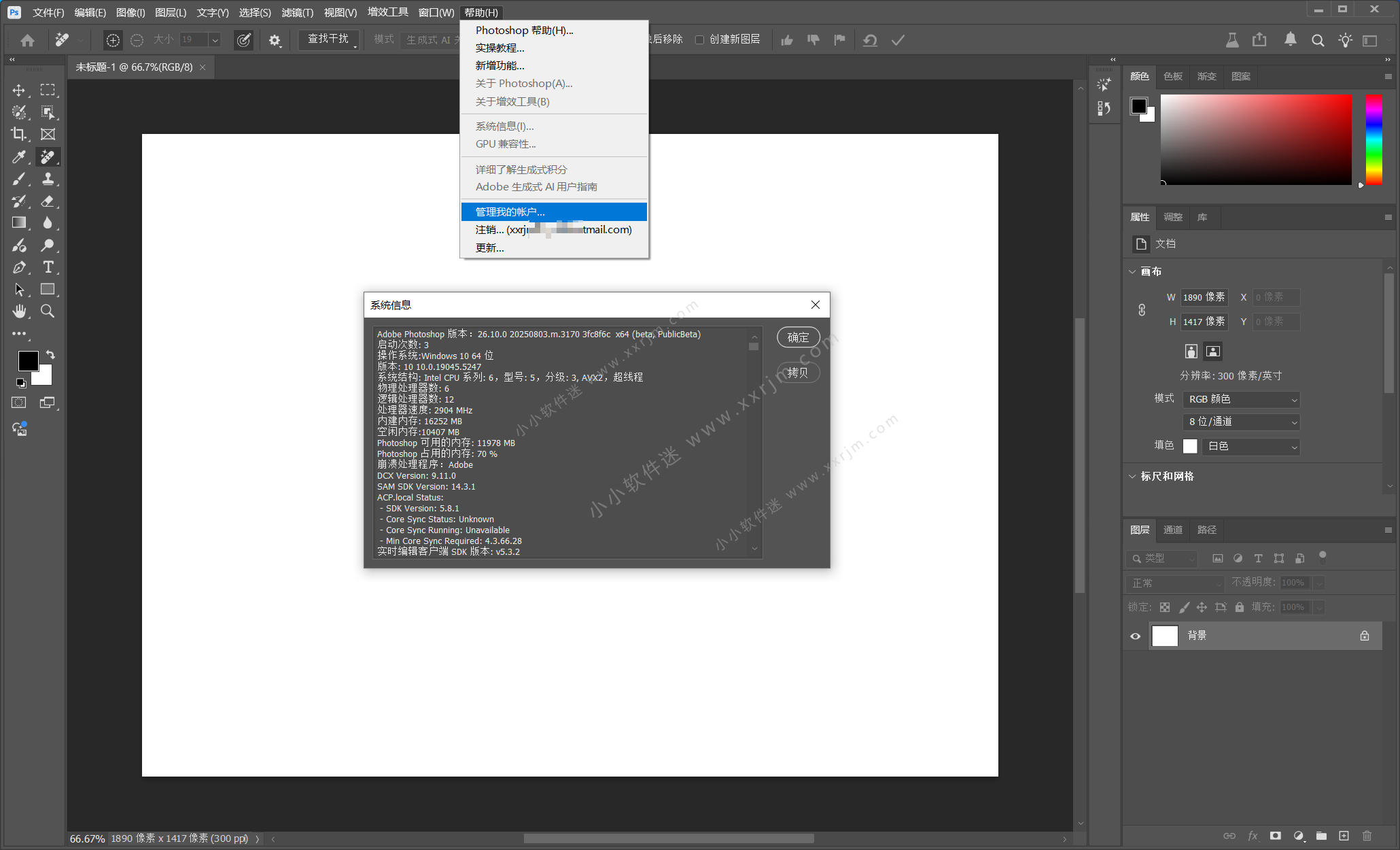Click 拷贝 in the 系统信息 dialog
This screenshot has height=850, width=1400.
point(799,373)
